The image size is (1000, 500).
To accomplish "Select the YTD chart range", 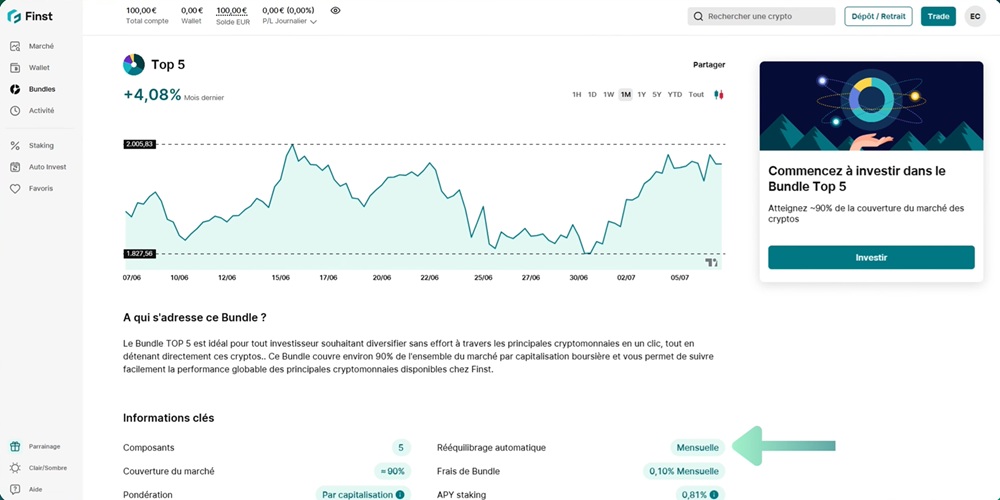I will tap(675, 94).
